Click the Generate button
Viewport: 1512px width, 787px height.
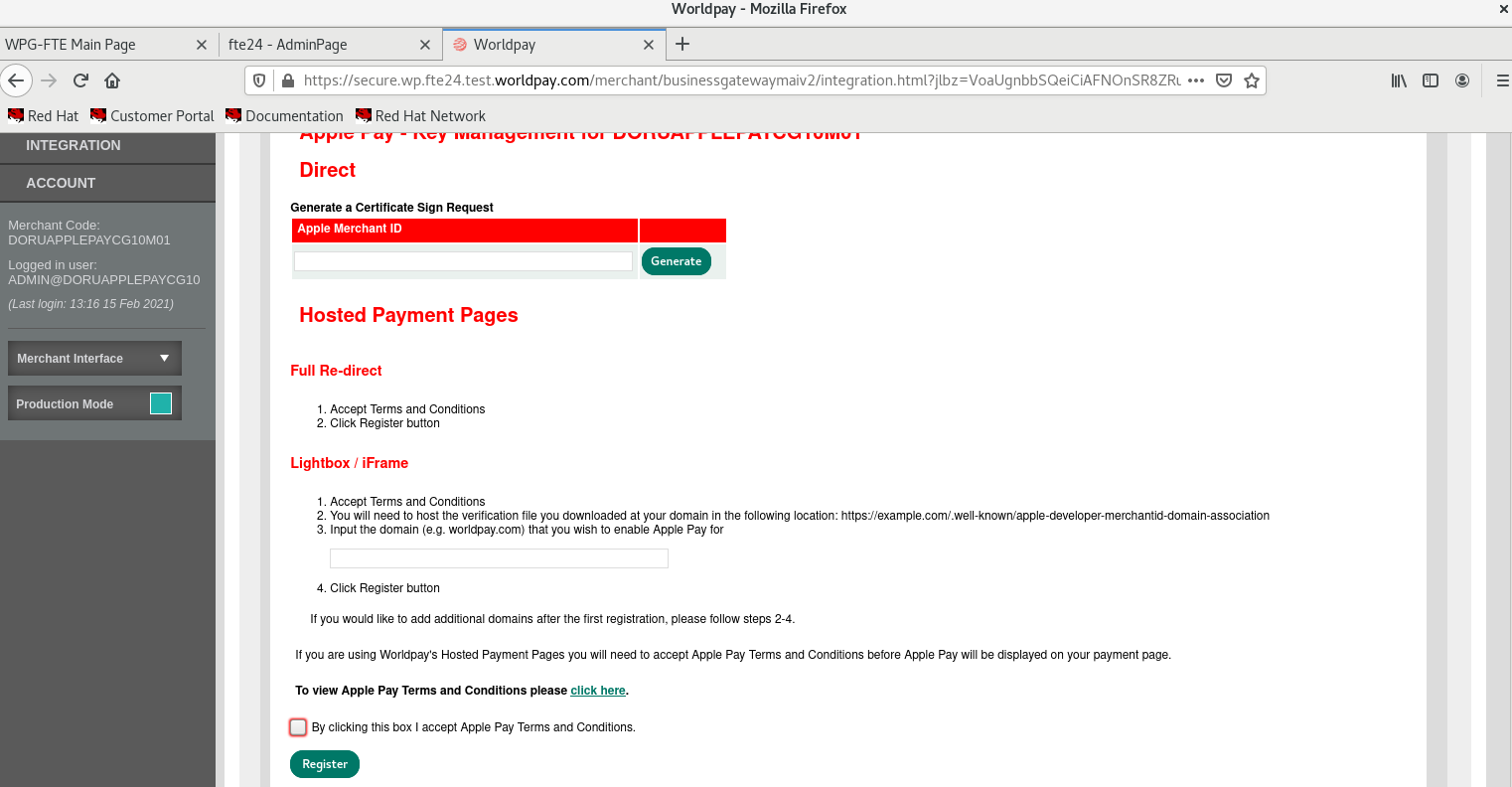pyautogui.click(x=676, y=261)
